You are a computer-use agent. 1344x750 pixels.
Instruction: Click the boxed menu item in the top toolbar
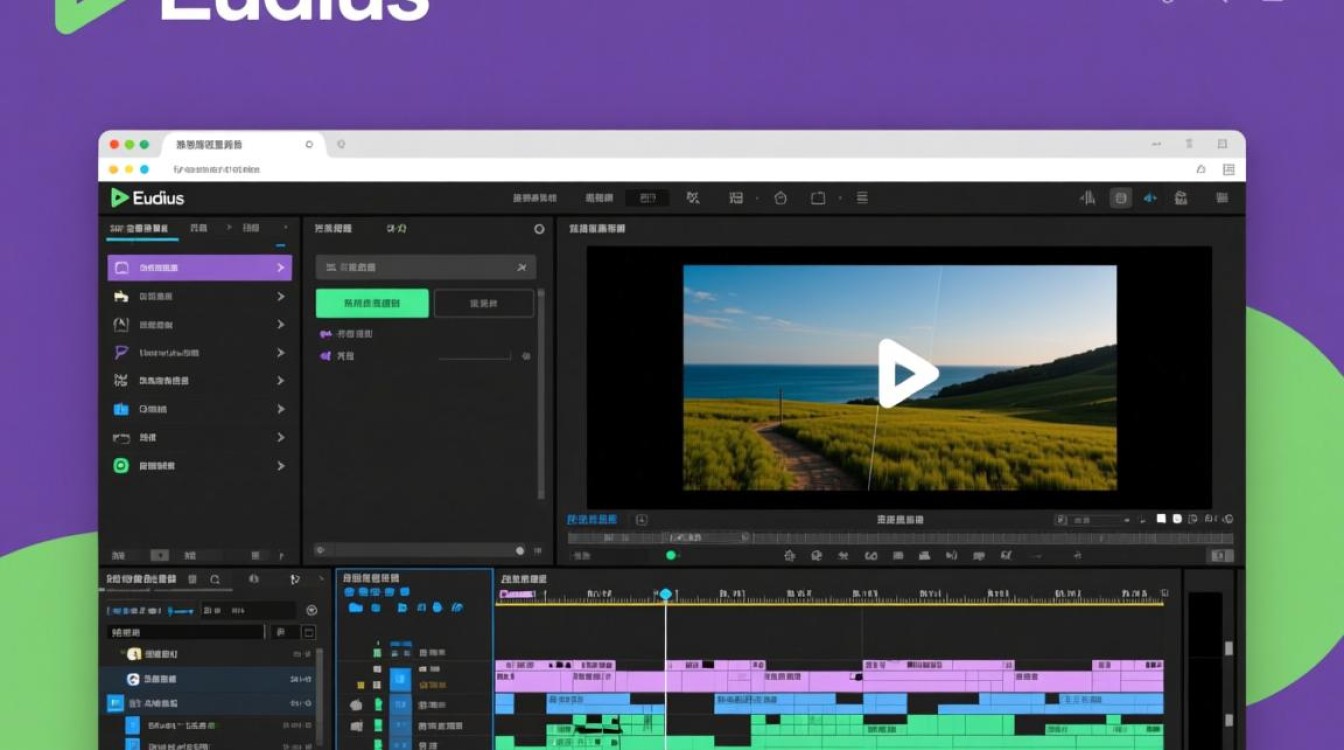pyautogui.click(x=647, y=198)
